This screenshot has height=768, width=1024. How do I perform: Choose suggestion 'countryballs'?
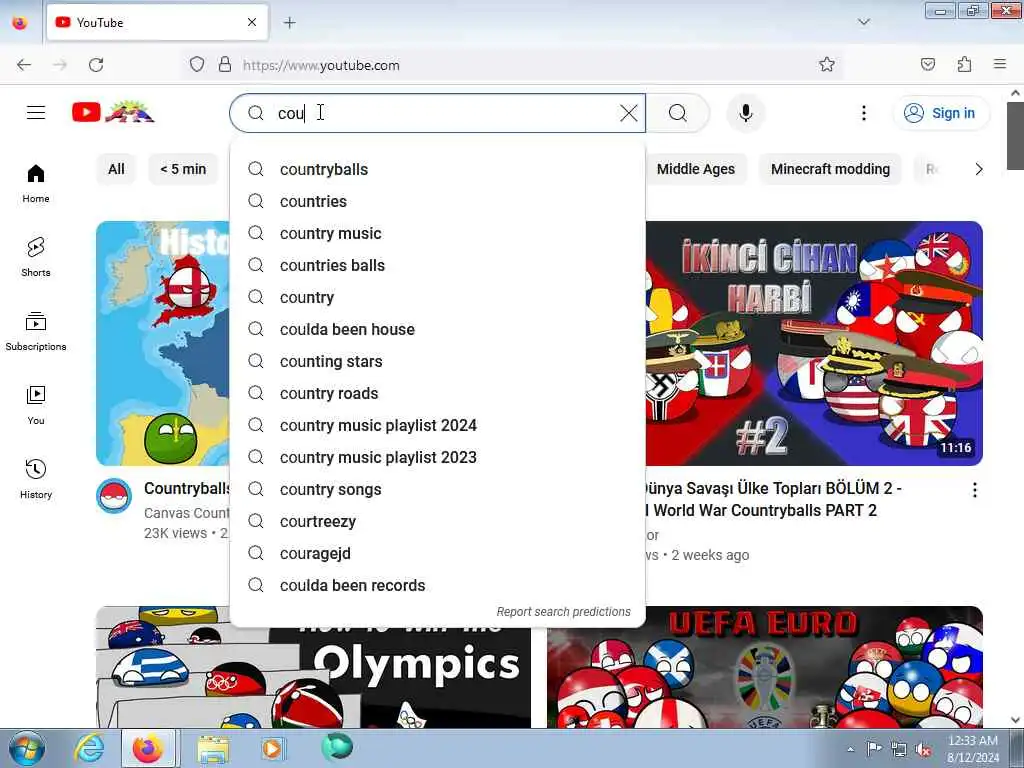[x=438, y=169]
